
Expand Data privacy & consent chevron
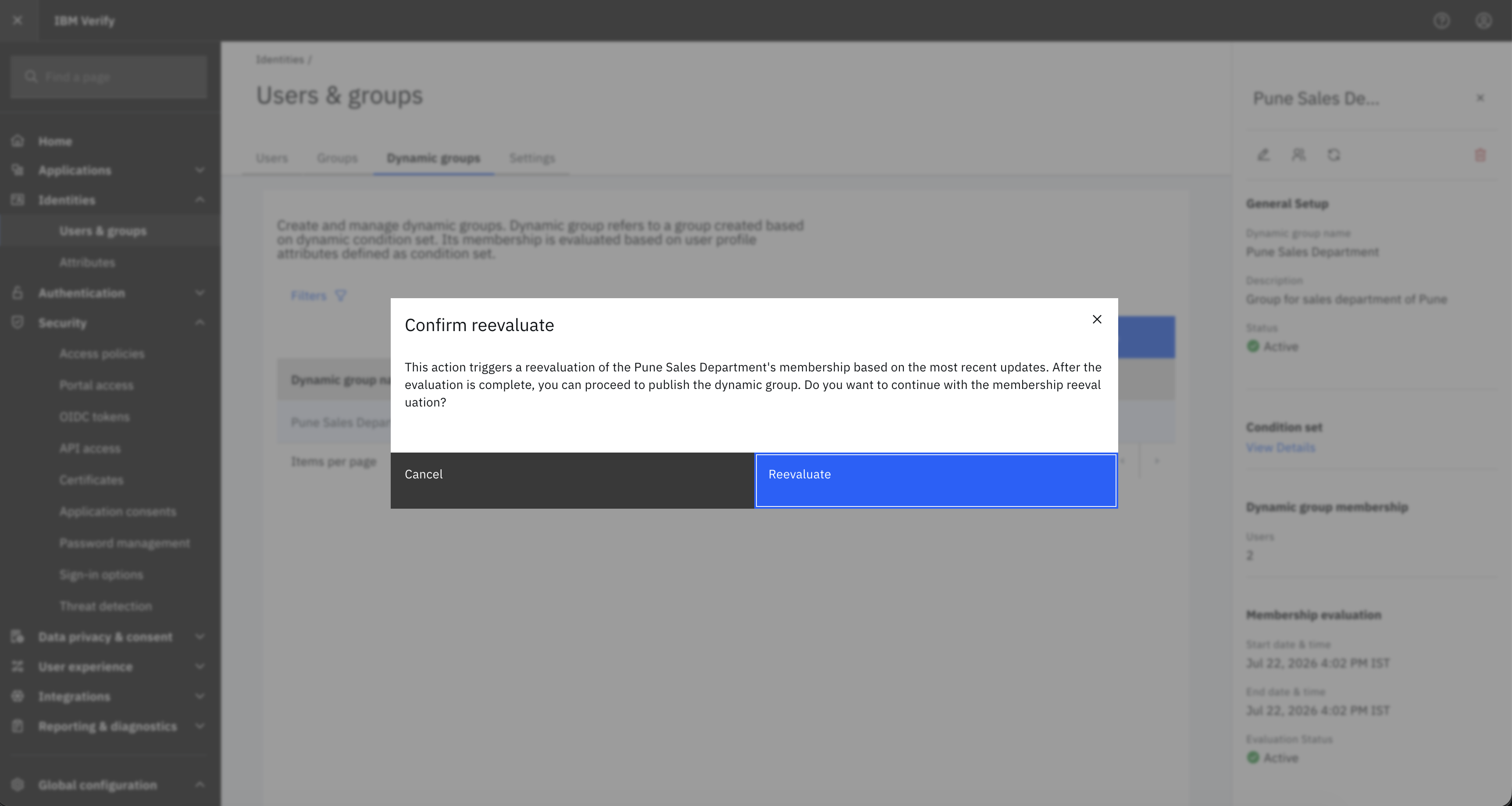click(x=200, y=637)
